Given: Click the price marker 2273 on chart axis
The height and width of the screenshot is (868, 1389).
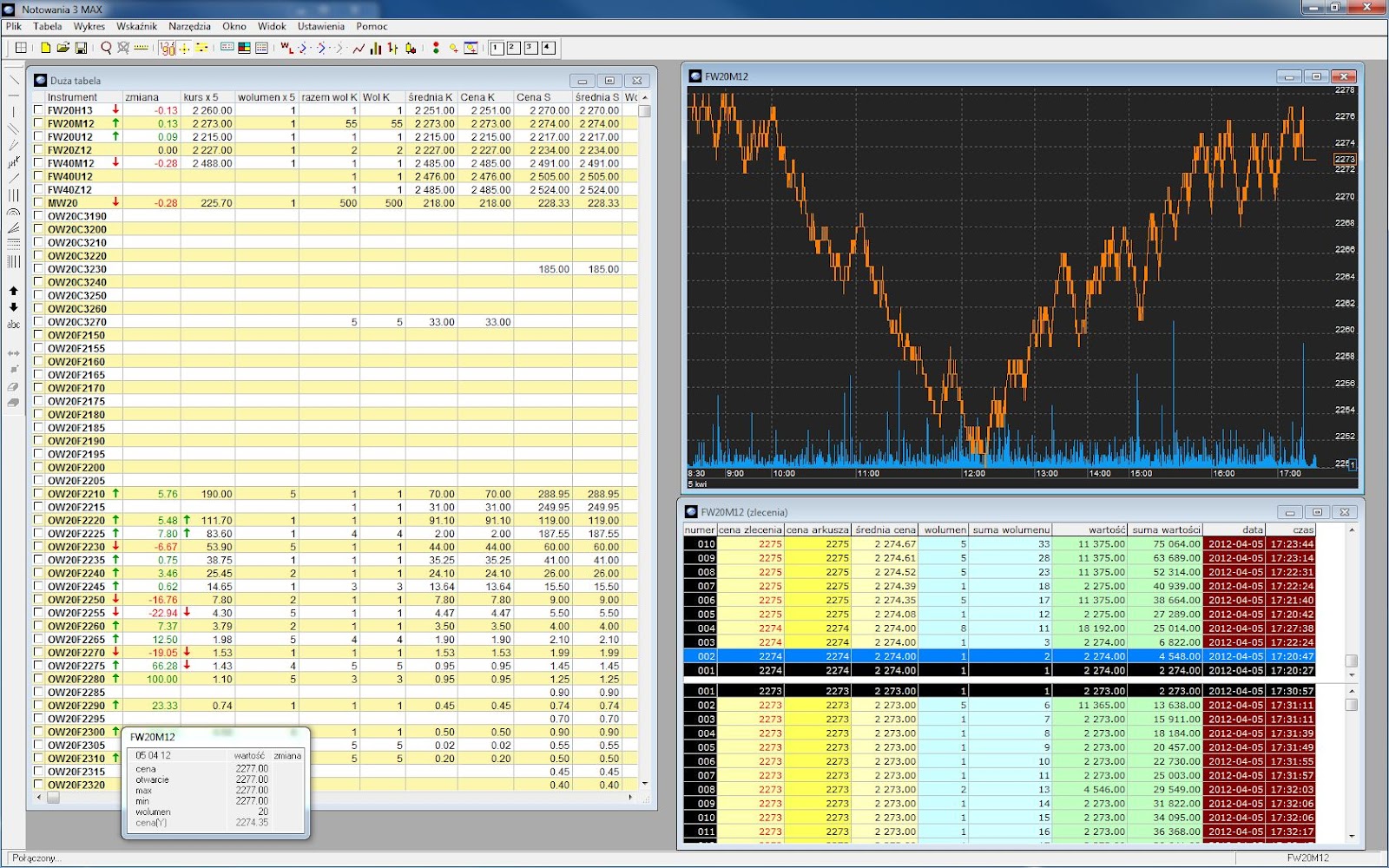Looking at the screenshot, I should (1345, 160).
